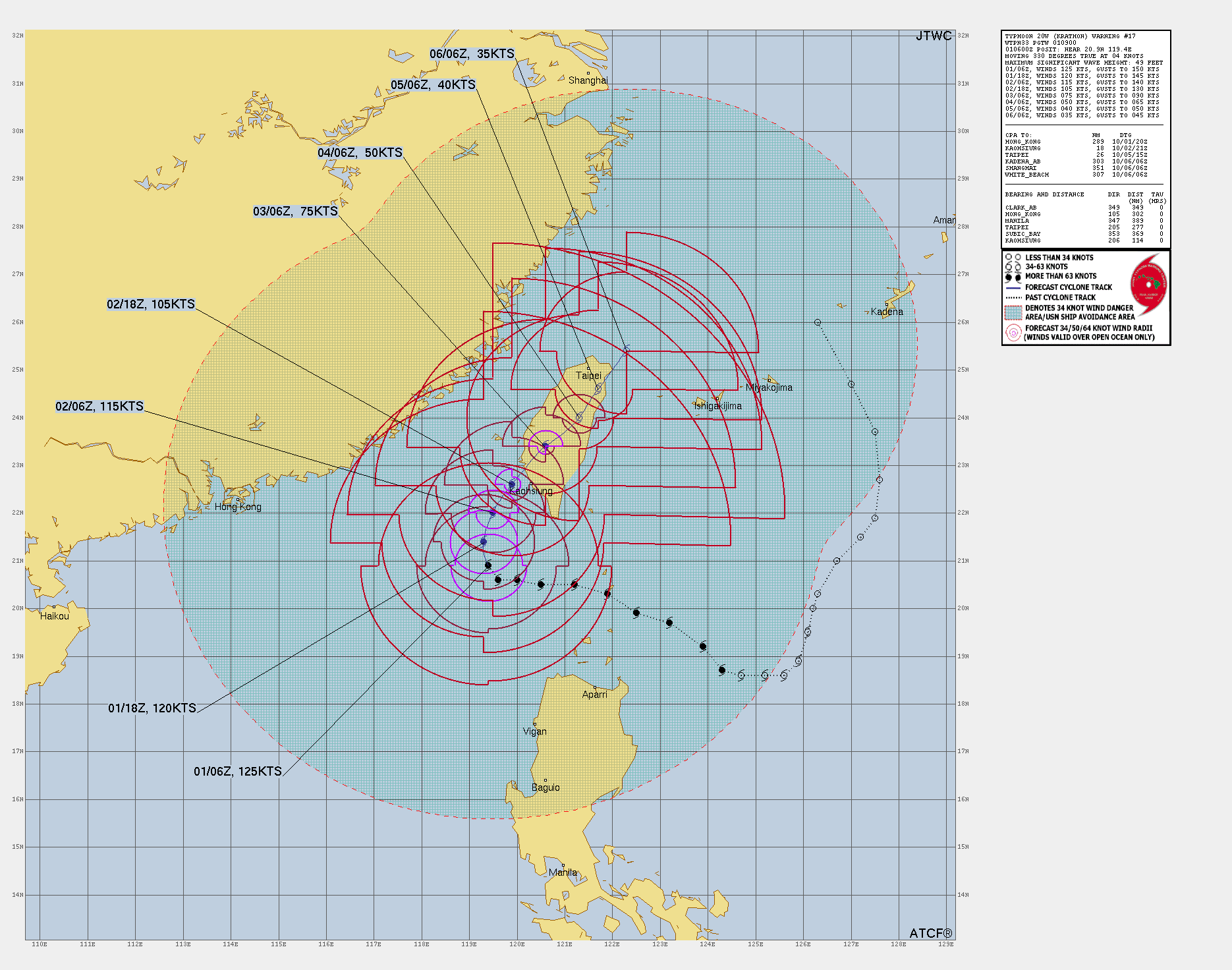Click the SUBIC_BAY row in the bearing table
This screenshot has width=1232, height=970.
coord(1084,234)
